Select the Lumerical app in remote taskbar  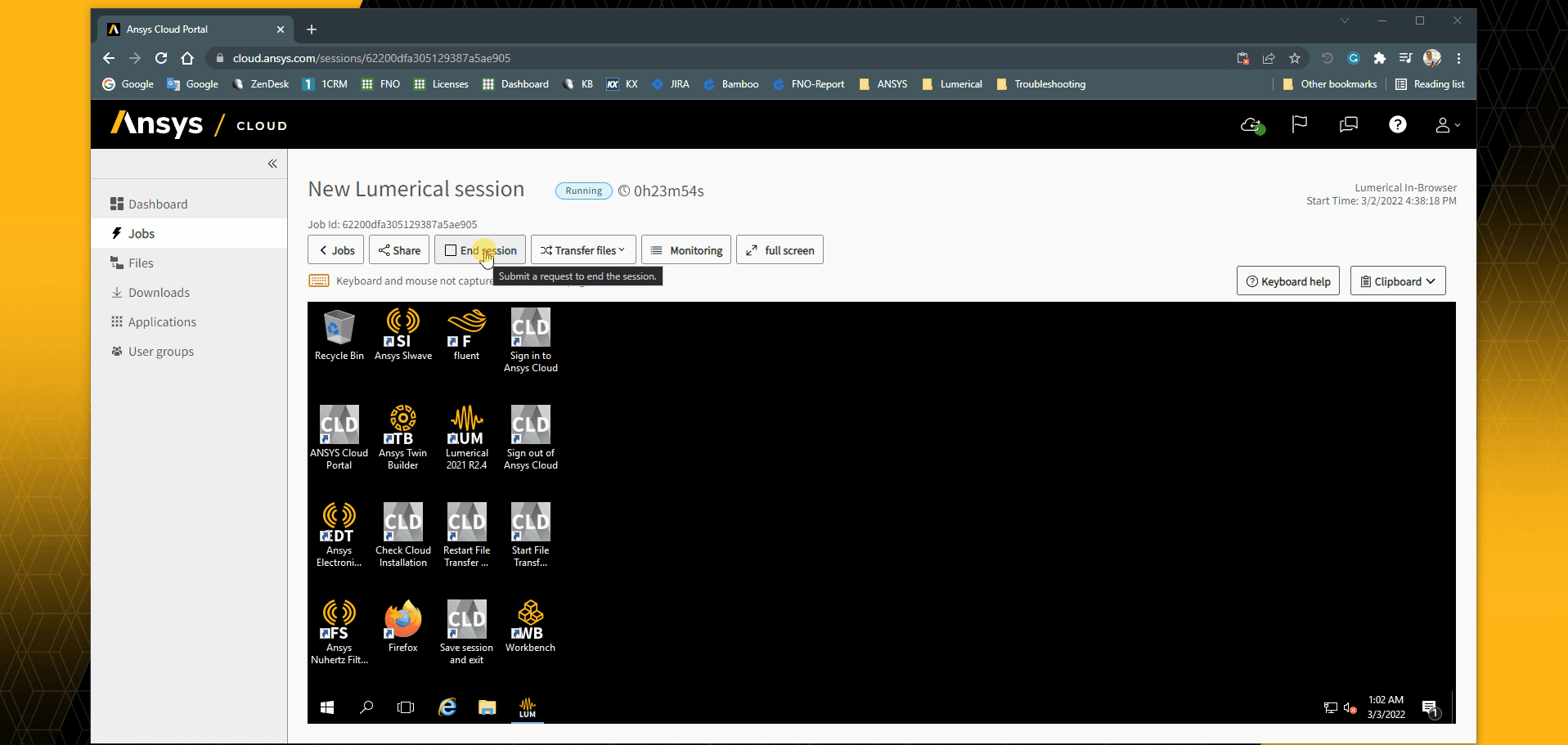tap(528, 707)
